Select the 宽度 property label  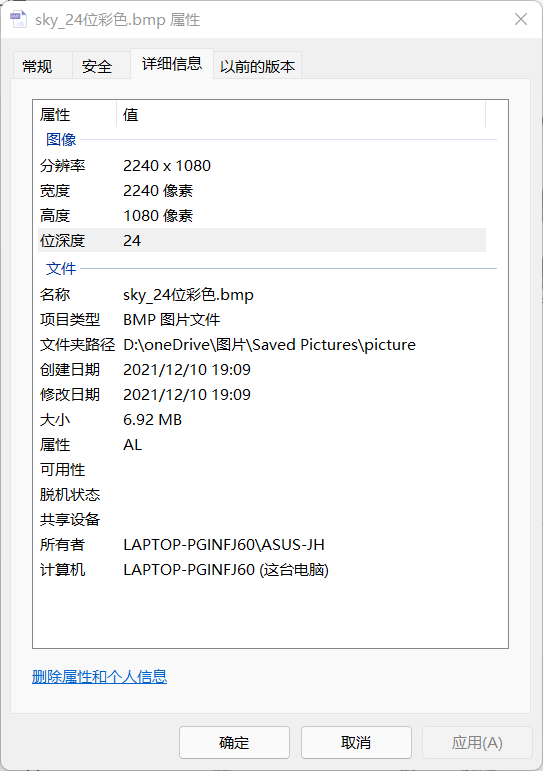[x=55, y=191]
